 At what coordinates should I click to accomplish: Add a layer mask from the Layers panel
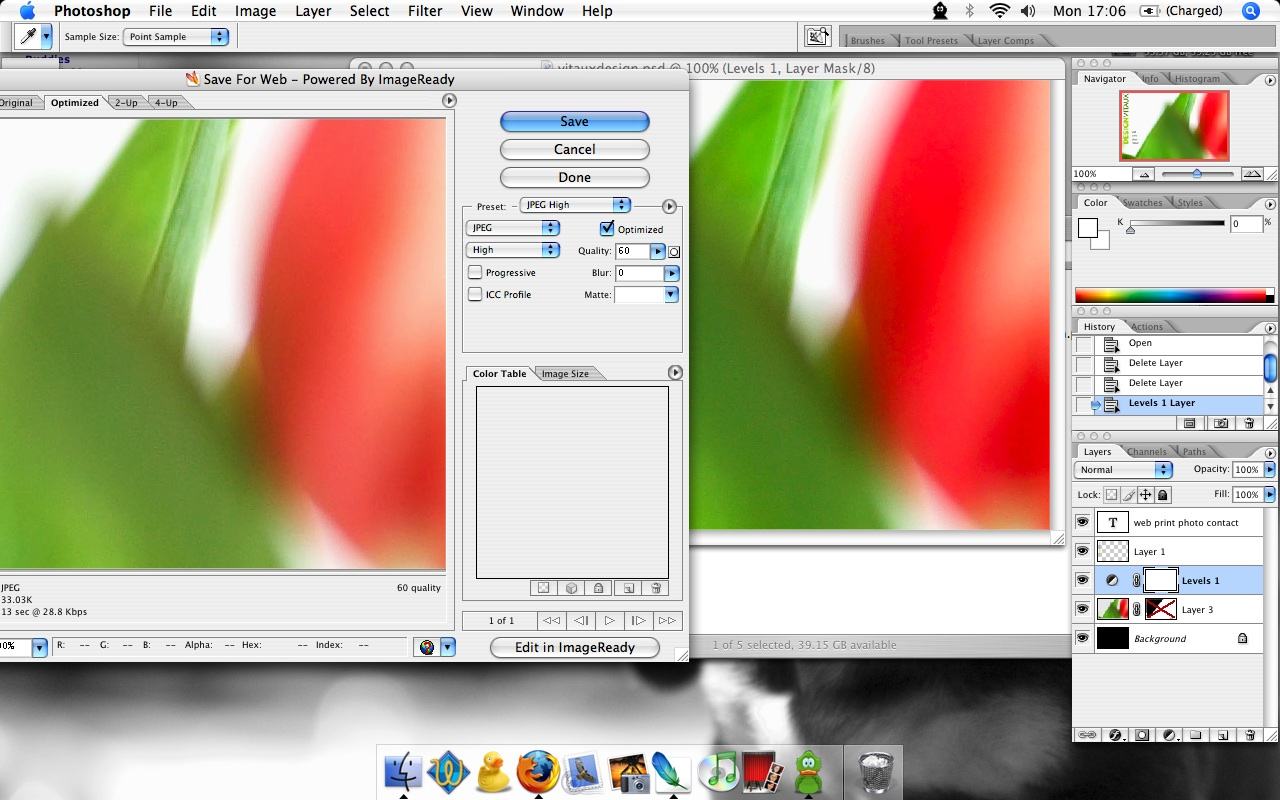1142,736
